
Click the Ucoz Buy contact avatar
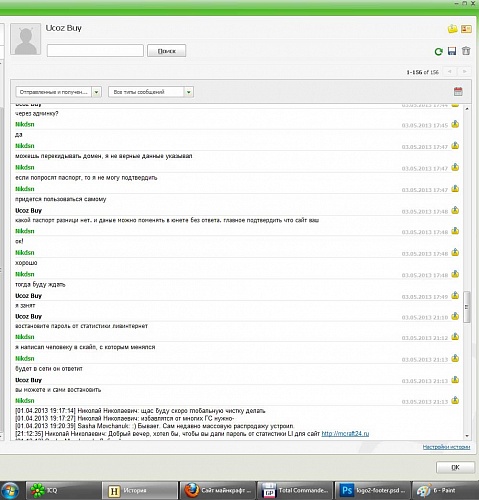(x=26, y=39)
